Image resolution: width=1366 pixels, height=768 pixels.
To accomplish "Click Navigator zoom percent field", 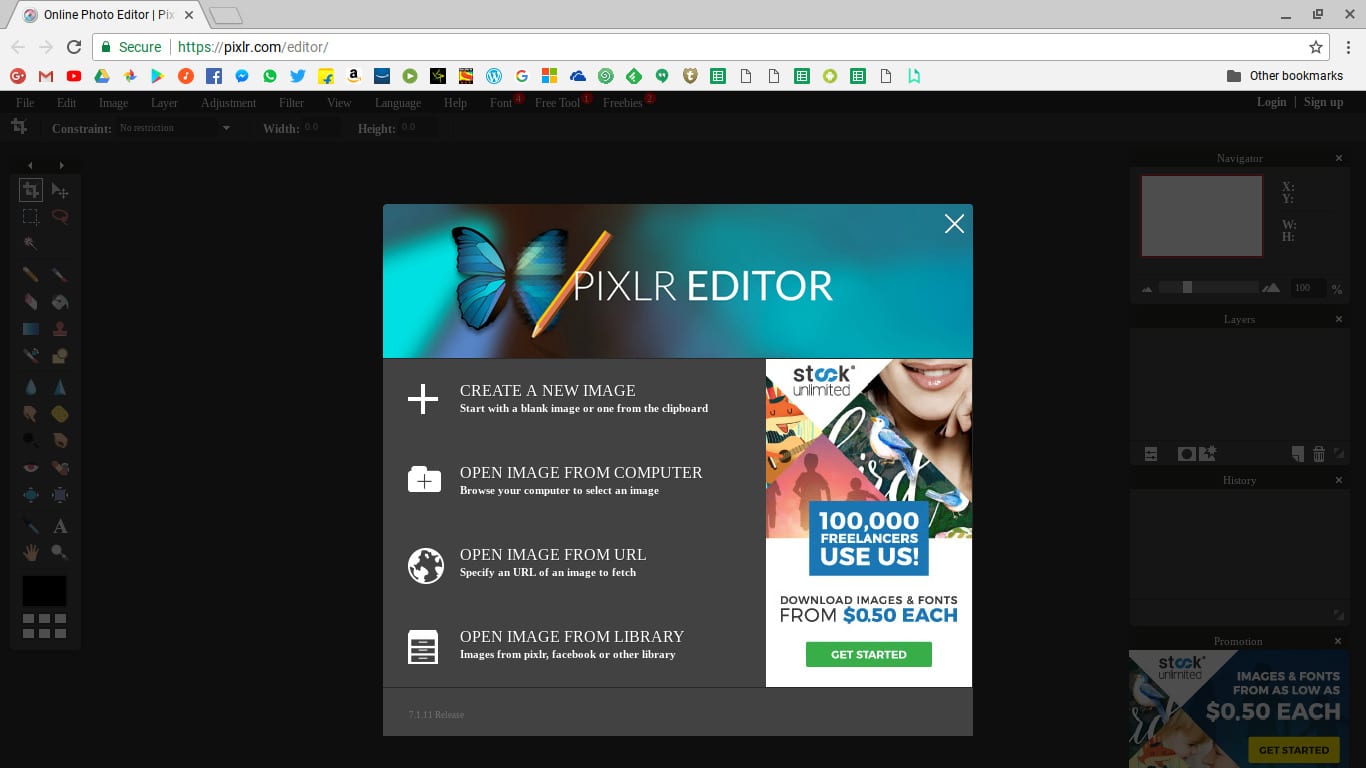I will (x=1308, y=288).
